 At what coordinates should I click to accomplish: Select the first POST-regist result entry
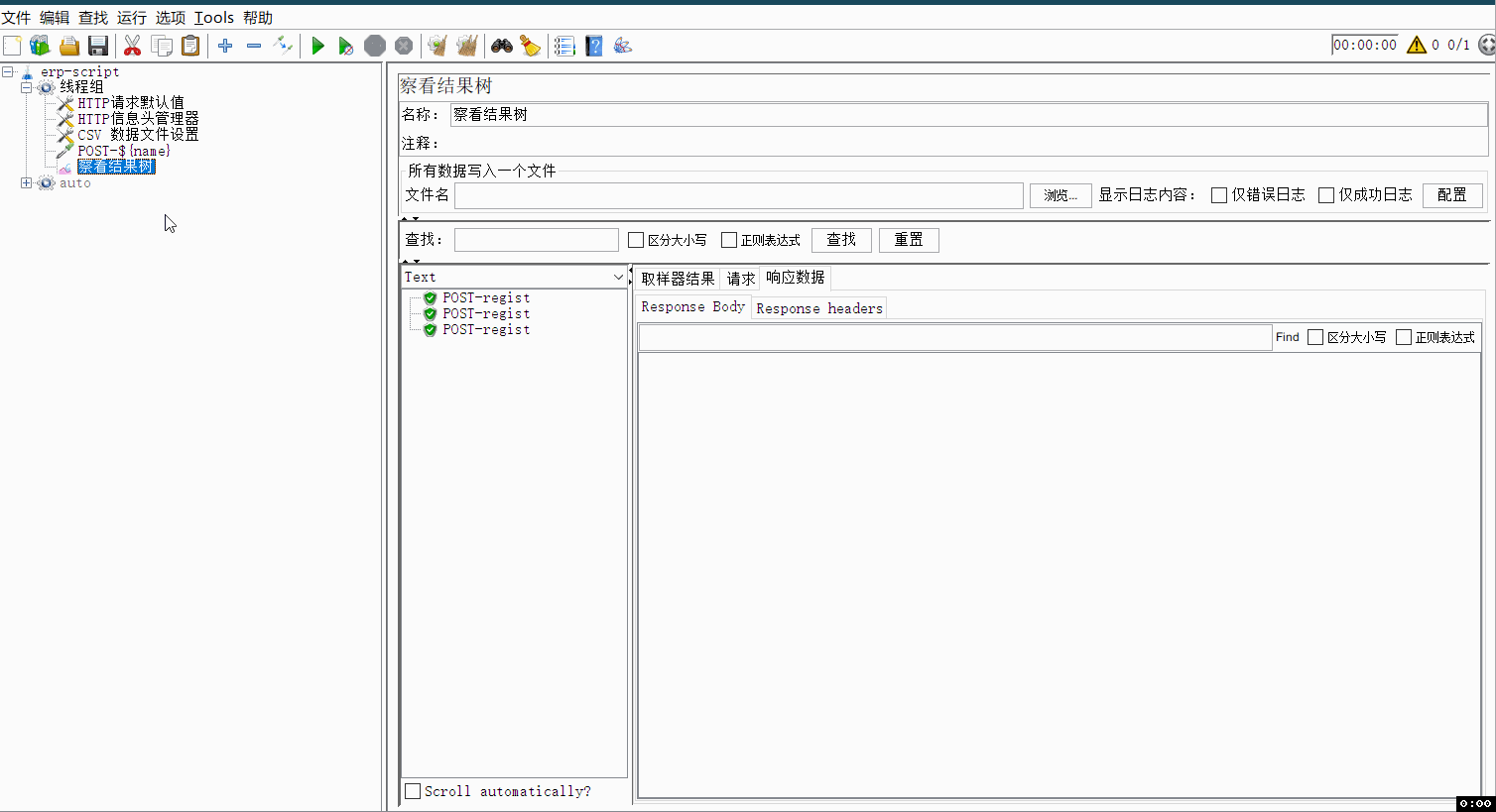pyautogui.click(x=486, y=297)
